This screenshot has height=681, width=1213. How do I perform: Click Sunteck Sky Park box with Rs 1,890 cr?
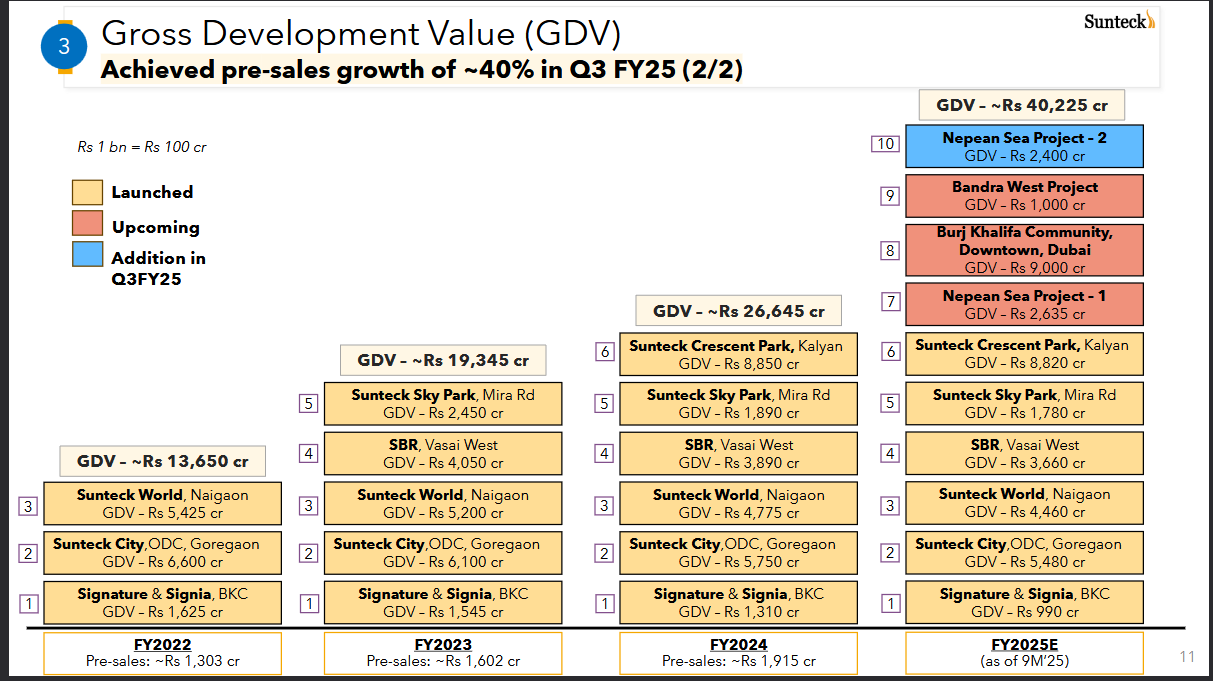click(738, 403)
